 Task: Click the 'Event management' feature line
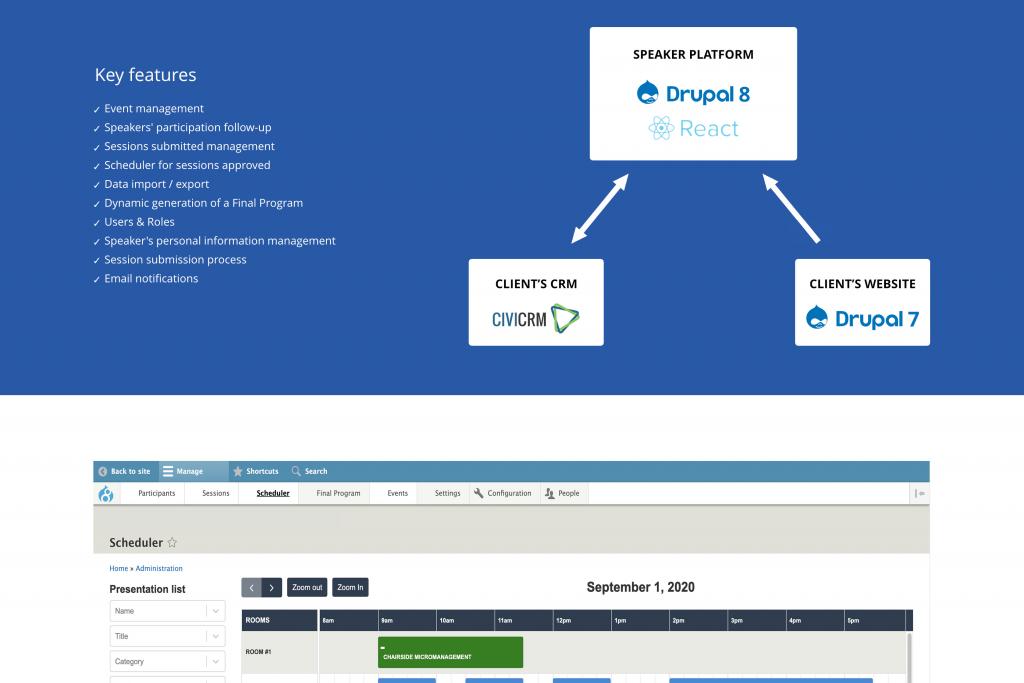pyautogui.click(x=153, y=108)
